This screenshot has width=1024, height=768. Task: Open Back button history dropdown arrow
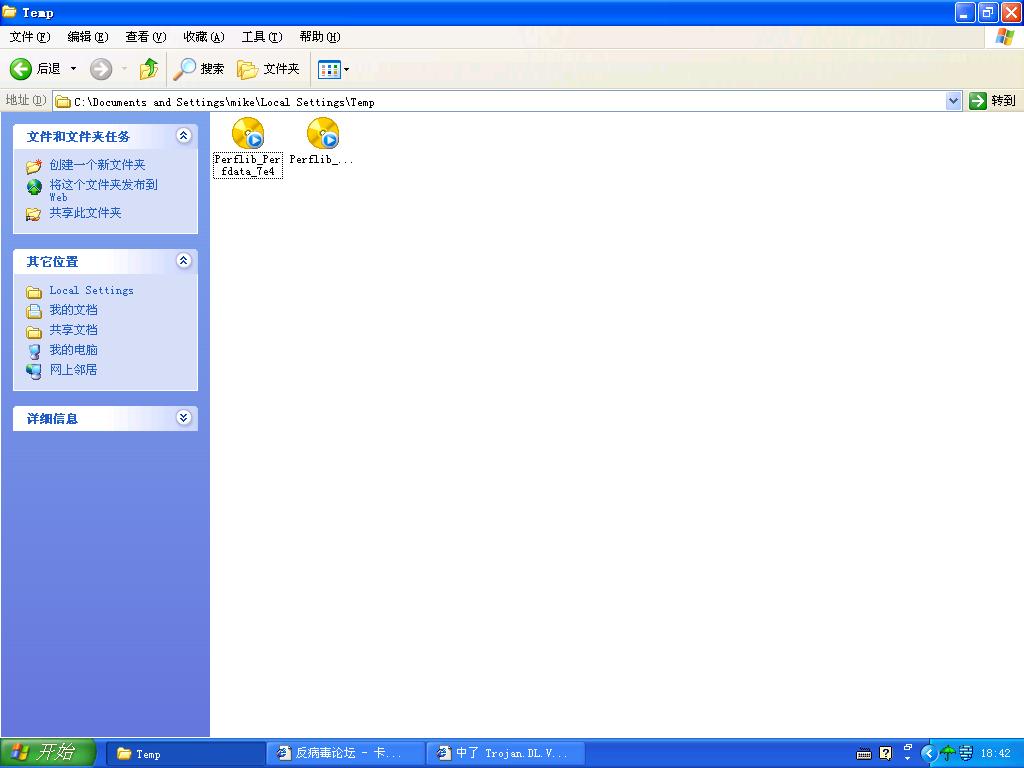pos(73,69)
